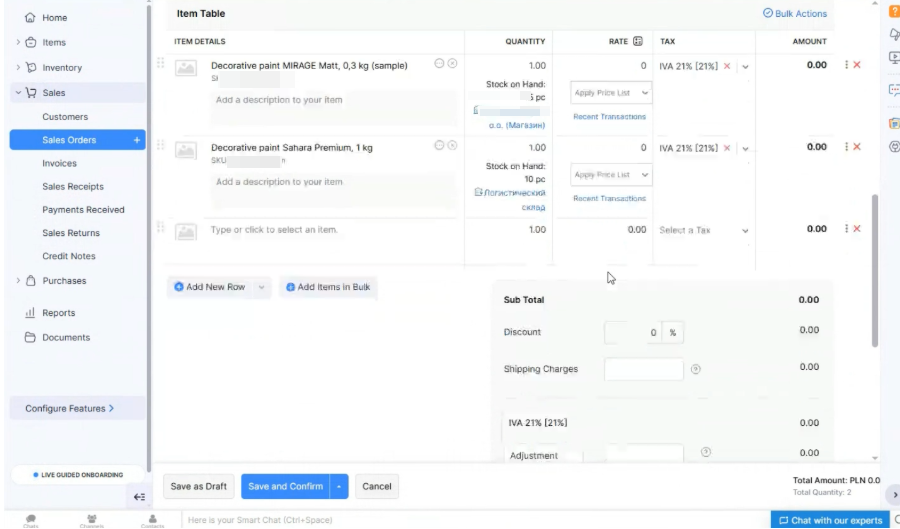Remove the MIRAGE Matt item row
Viewport: 900px width, 529px height.
[857, 65]
